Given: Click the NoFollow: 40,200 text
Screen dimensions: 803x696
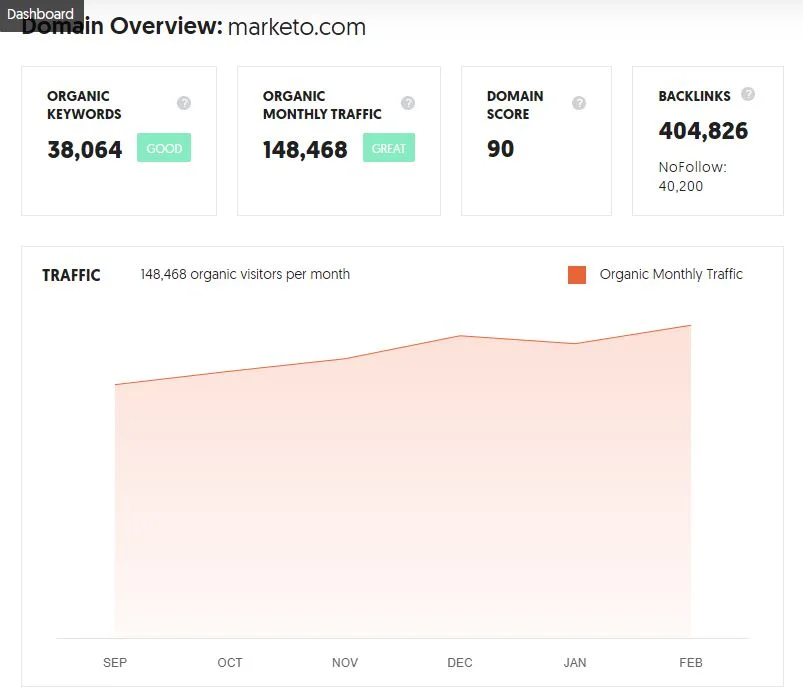Looking at the screenshot, I should (692, 176).
